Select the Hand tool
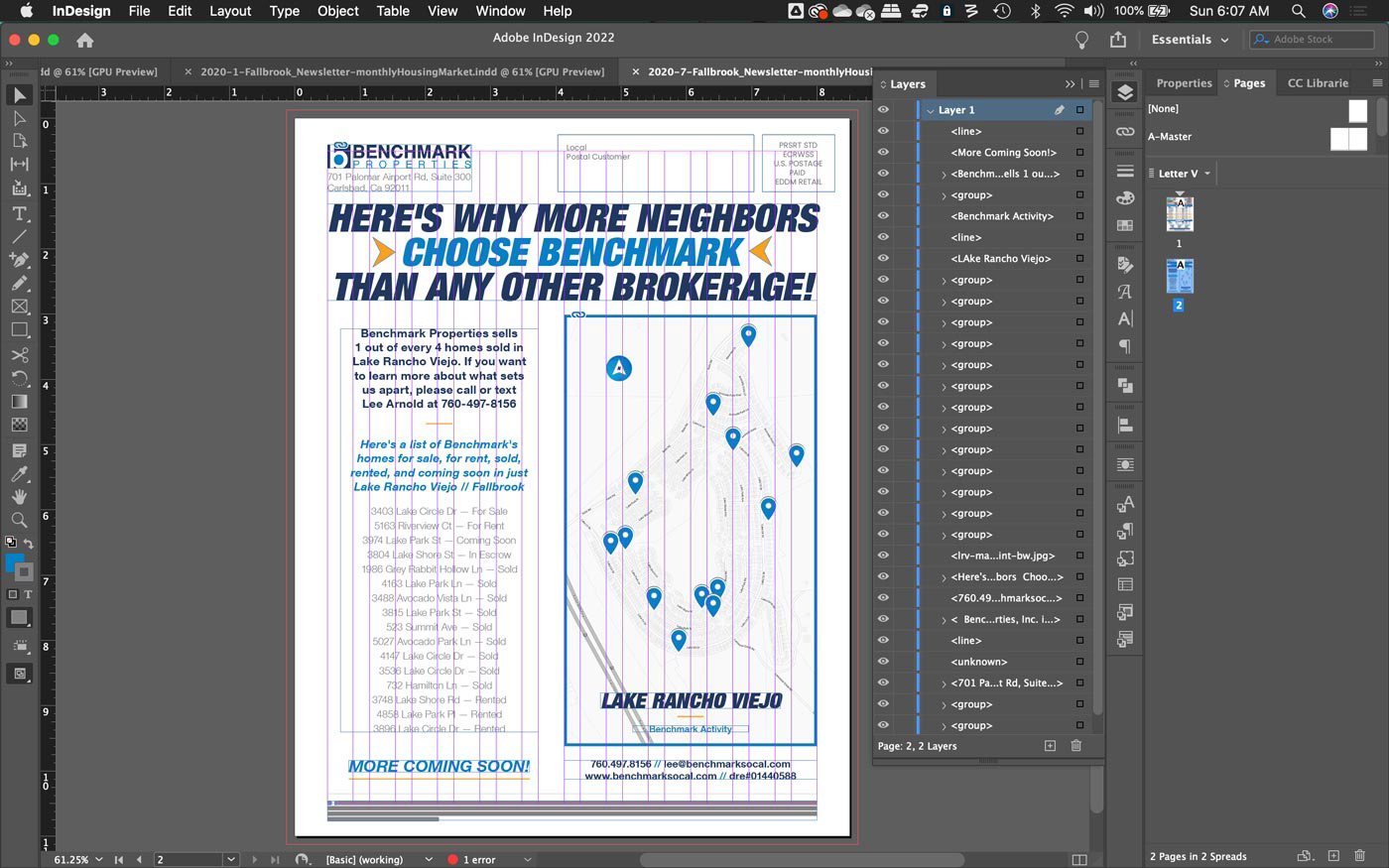The image size is (1389, 868). [19, 496]
